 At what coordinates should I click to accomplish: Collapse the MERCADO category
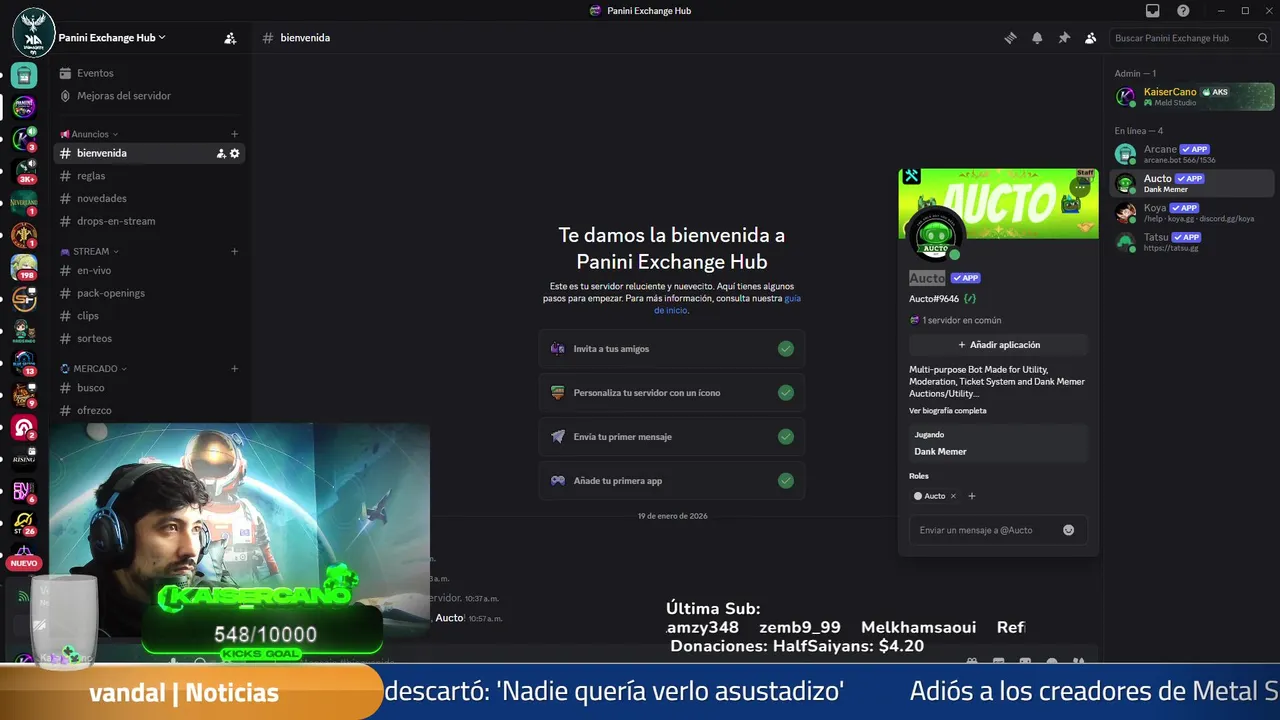pyautogui.click(x=94, y=369)
